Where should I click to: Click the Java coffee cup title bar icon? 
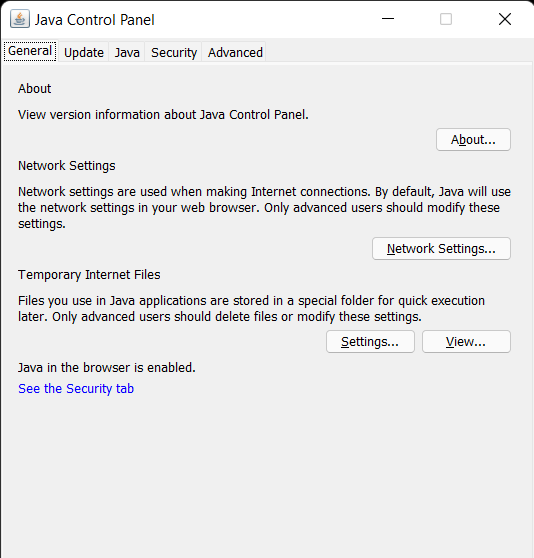tap(20, 19)
